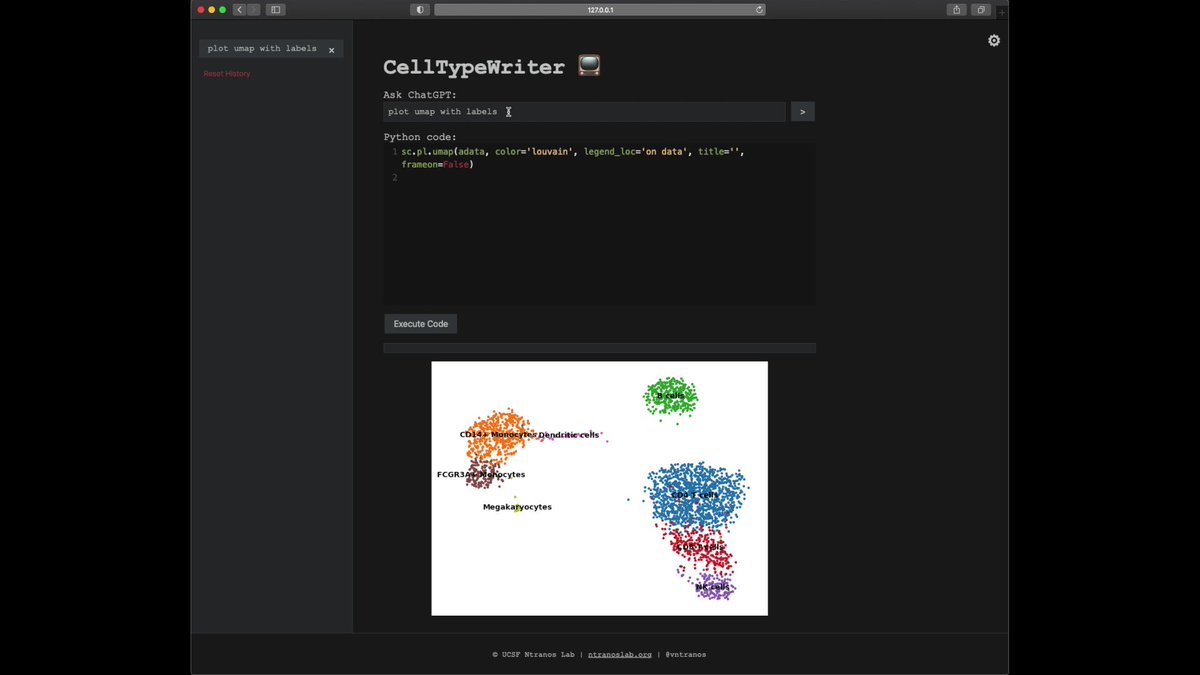Click line number 2 in the code editor

tap(394, 177)
